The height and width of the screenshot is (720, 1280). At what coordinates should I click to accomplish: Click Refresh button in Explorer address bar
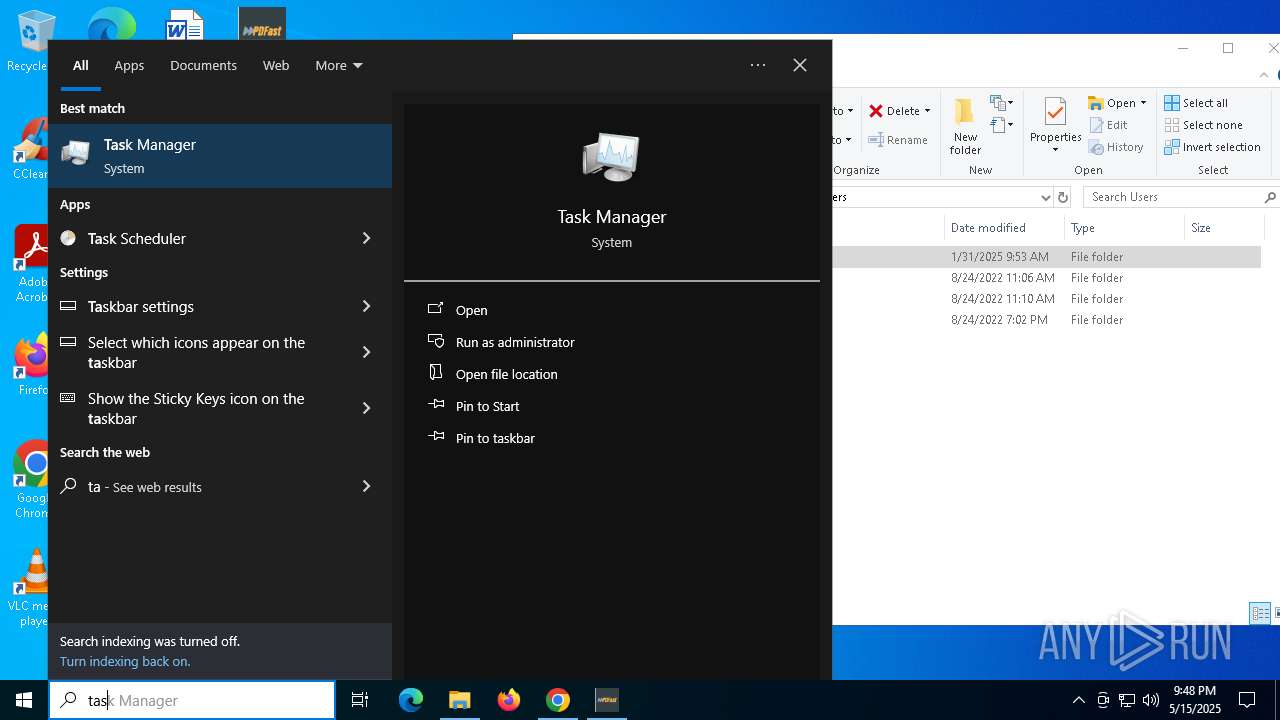tap(1063, 197)
